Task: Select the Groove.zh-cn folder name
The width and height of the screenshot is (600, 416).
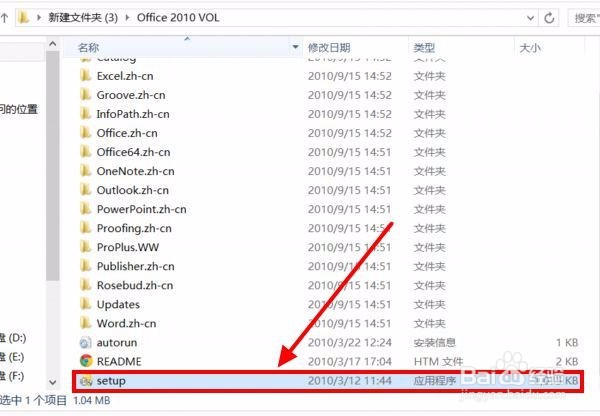Action: point(131,95)
